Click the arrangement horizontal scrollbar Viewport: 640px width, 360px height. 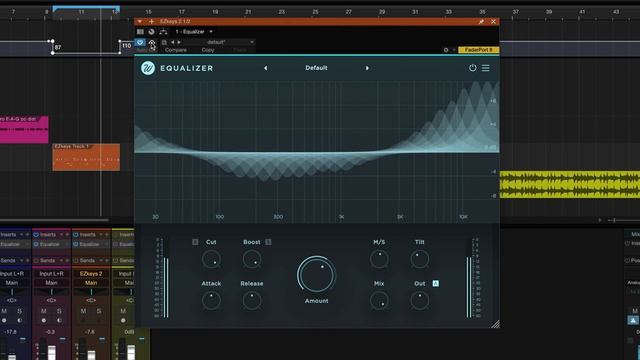tap(55, 220)
